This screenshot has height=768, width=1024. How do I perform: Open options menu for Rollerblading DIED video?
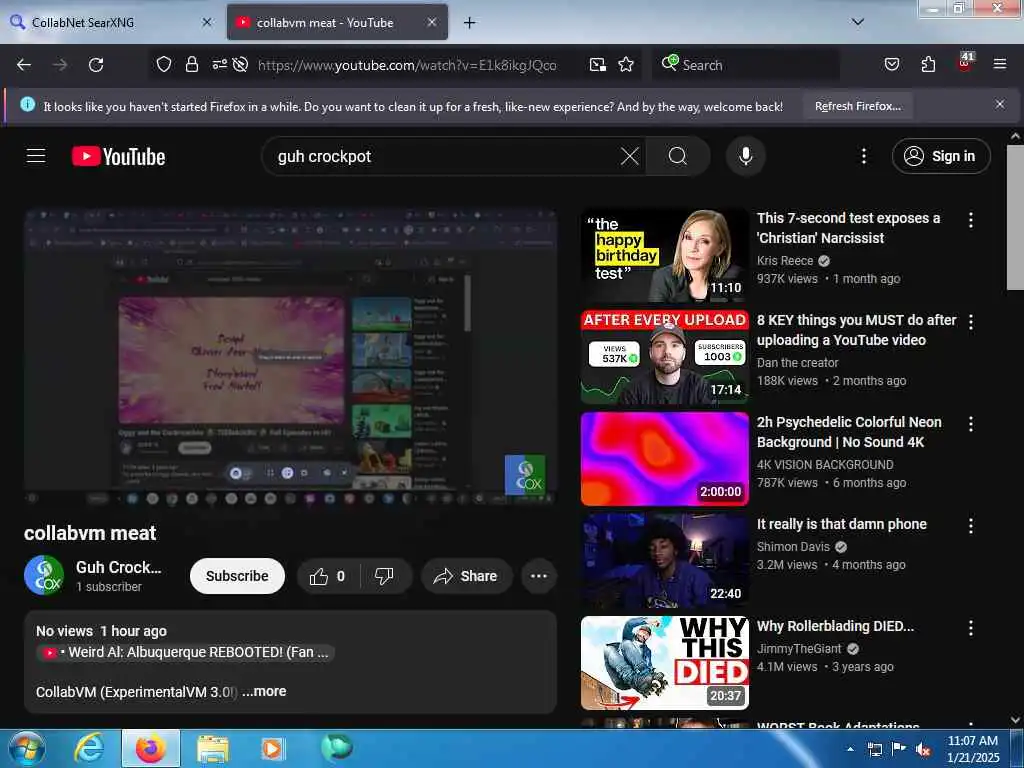pyautogui.click(x=971, y=628)
